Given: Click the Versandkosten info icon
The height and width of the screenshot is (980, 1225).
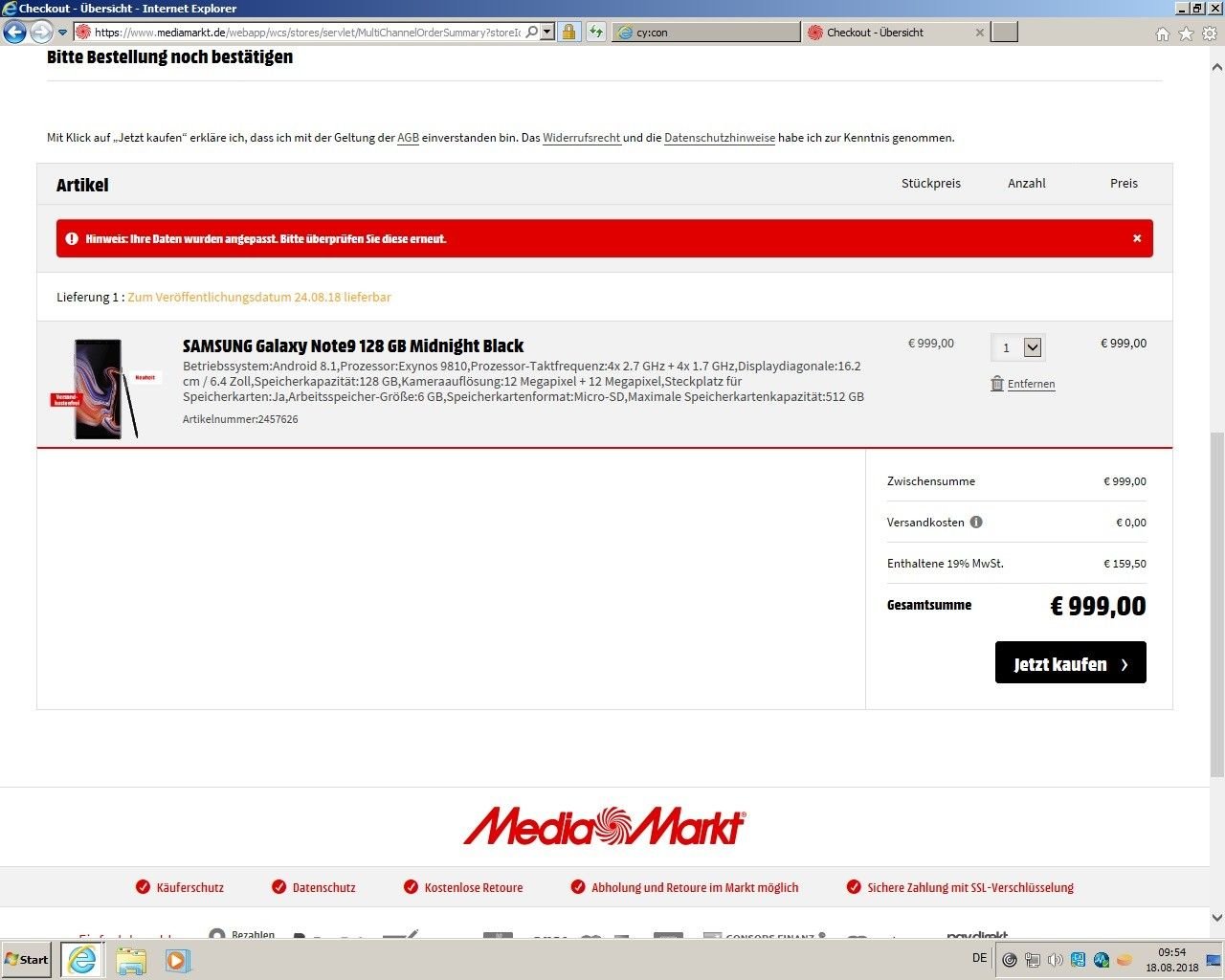Looking at the screenshot, I should point(976,523).
